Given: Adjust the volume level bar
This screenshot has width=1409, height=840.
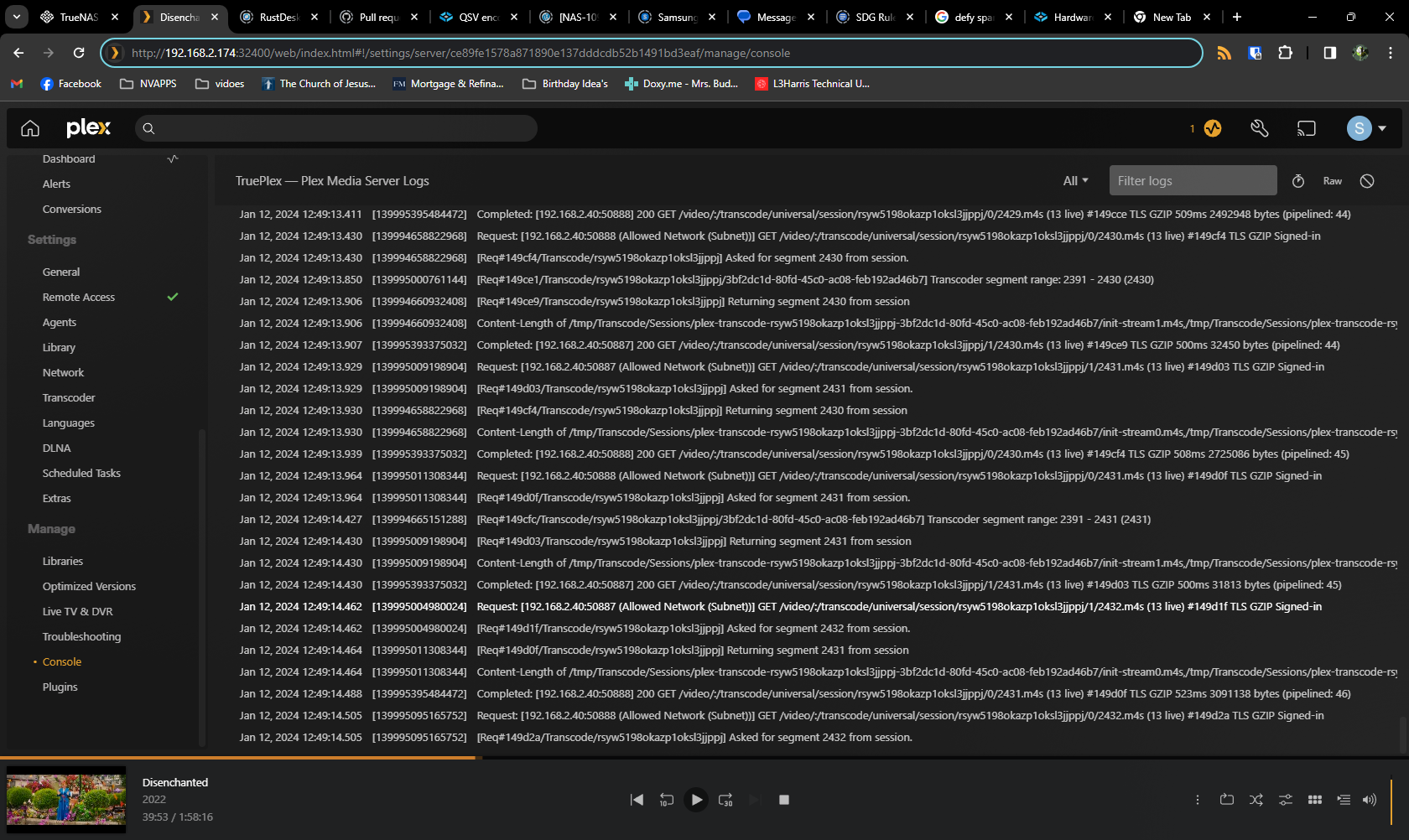Looking at the screenshot, I should (1391, 801).
